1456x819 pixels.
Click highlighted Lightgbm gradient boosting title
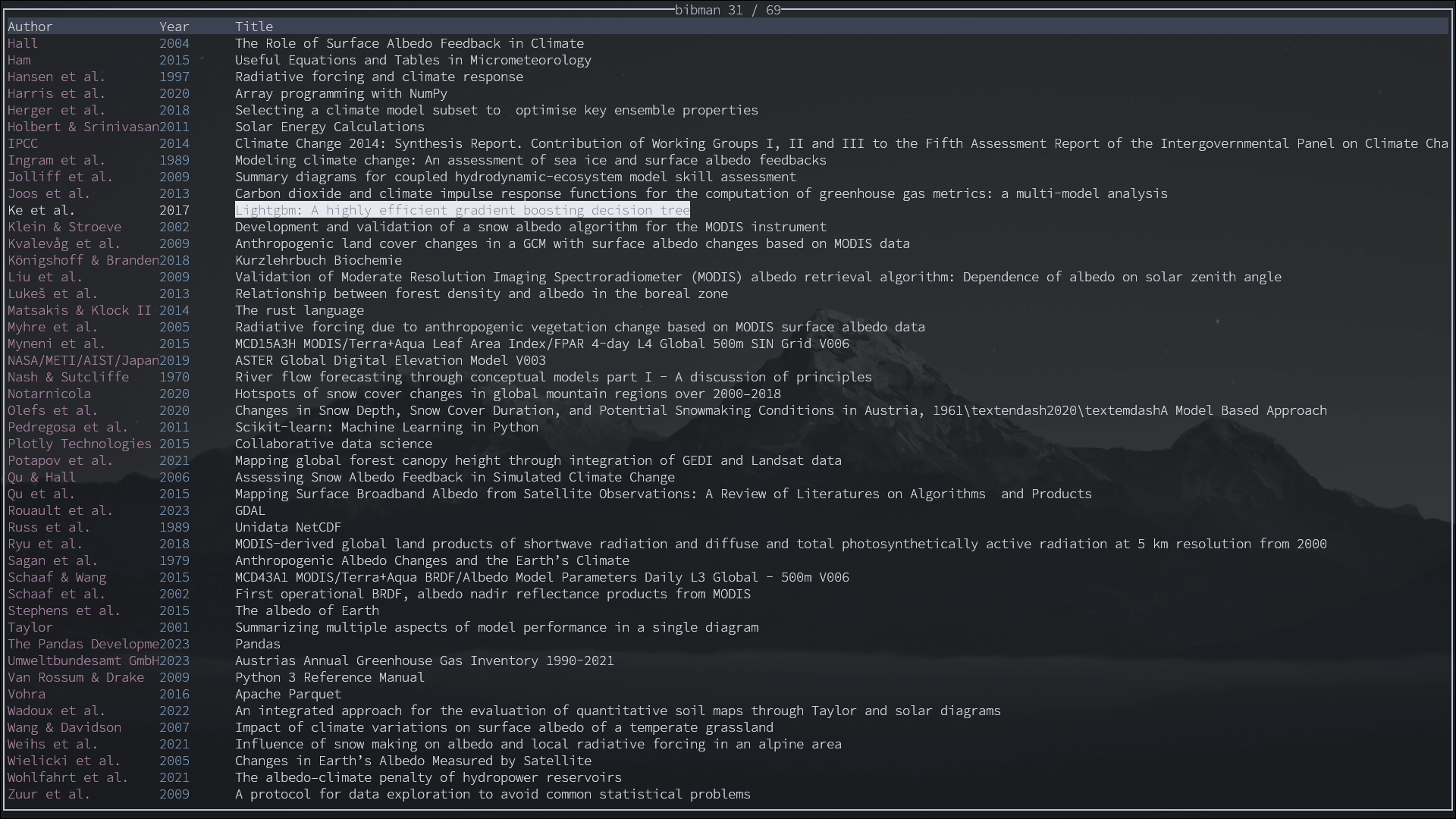pyautogui.click(x=462, y=210)
